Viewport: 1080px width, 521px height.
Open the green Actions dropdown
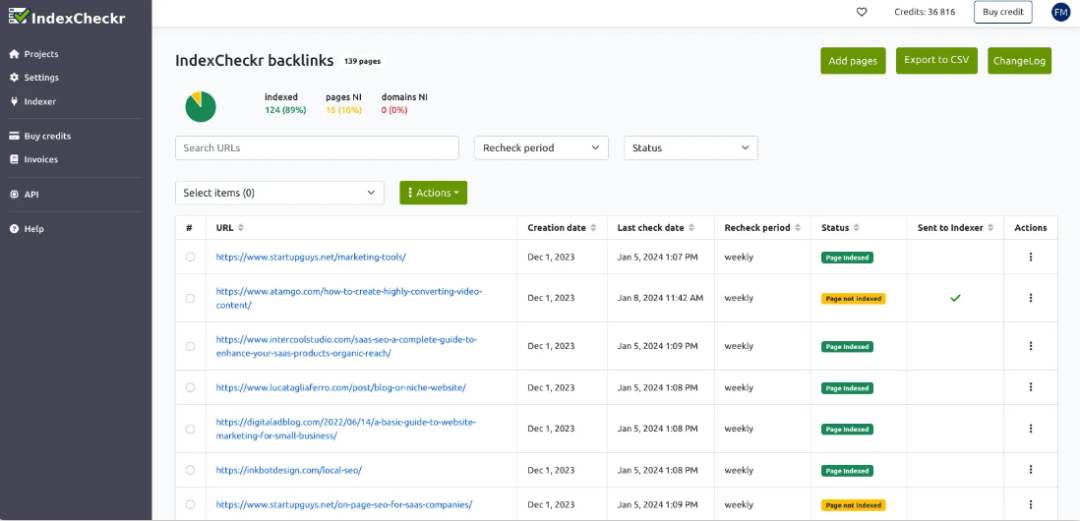pos(433,193)
